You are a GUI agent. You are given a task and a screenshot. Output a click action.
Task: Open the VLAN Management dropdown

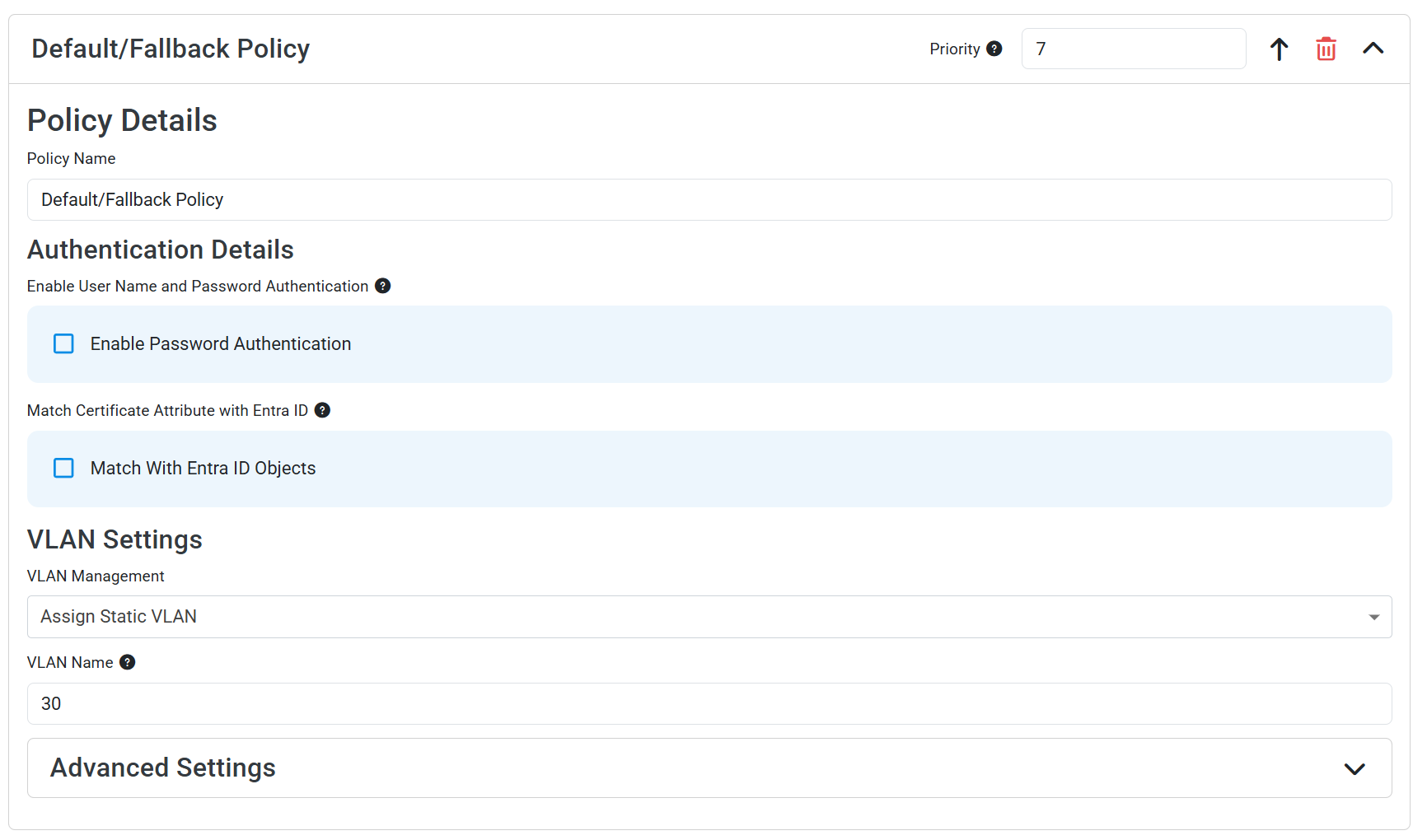(709, 617)
